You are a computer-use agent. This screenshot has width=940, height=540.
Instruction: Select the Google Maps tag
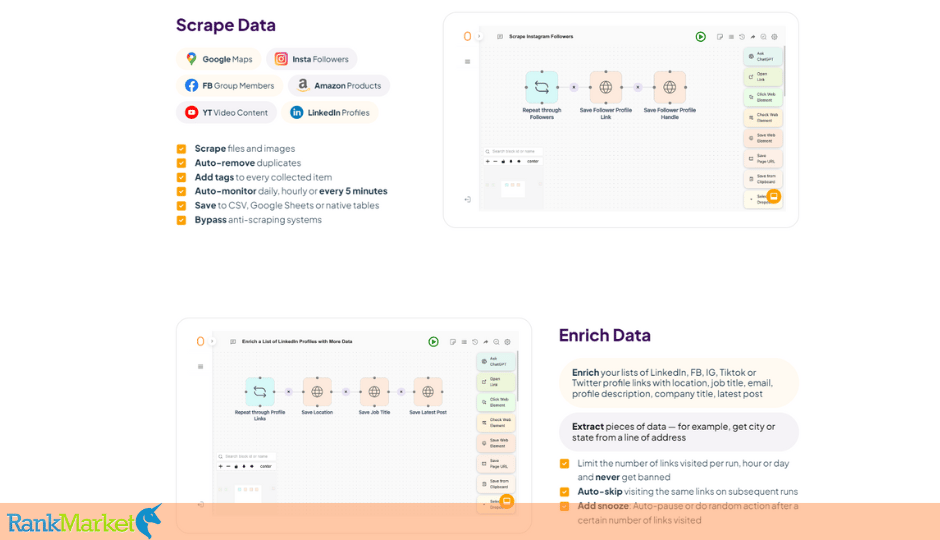[219, 59]
